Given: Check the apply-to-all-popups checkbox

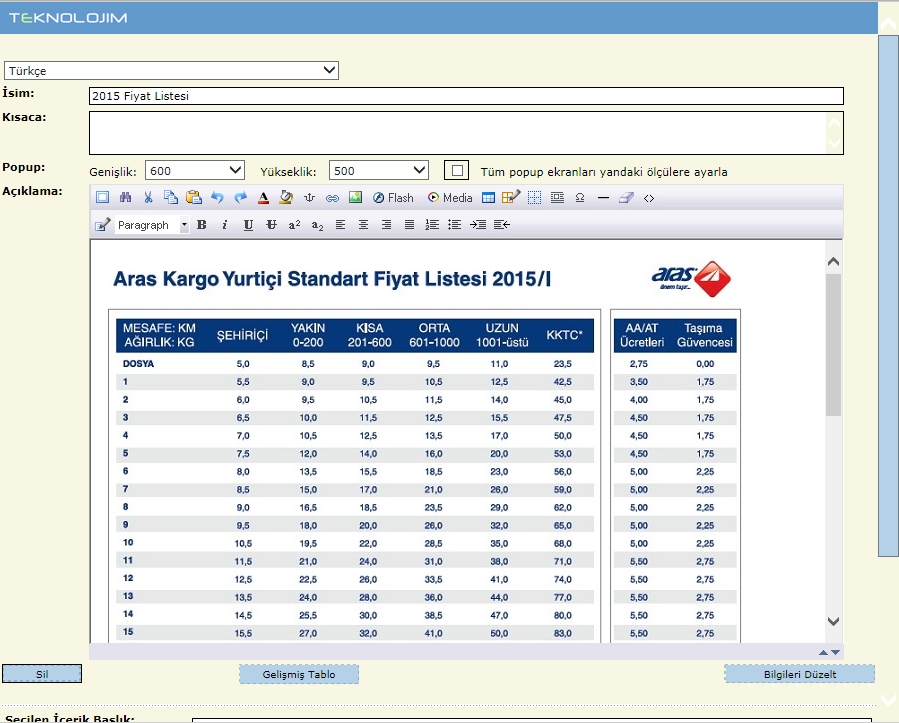Looking at the screenshot, I should pyautogui.click(x=457, y=170).
